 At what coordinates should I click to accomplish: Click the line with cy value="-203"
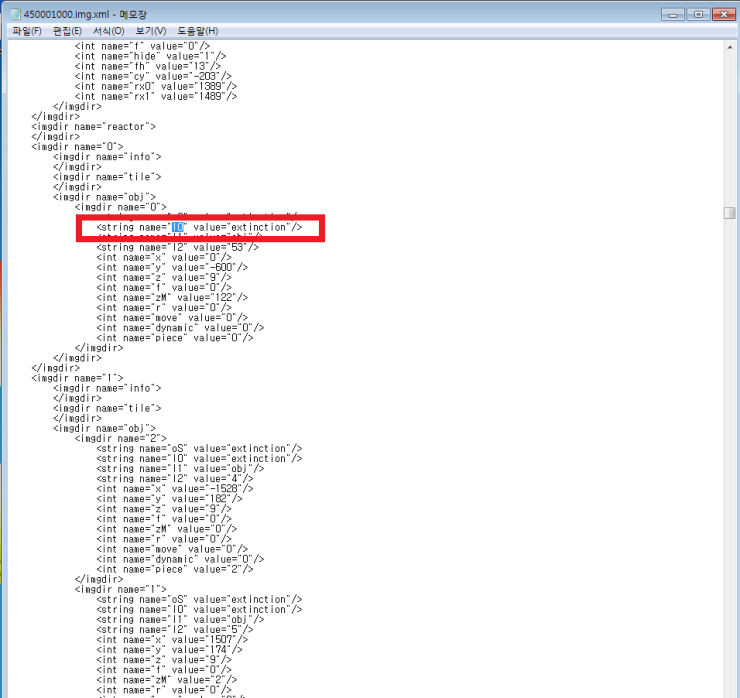[153, 76]
